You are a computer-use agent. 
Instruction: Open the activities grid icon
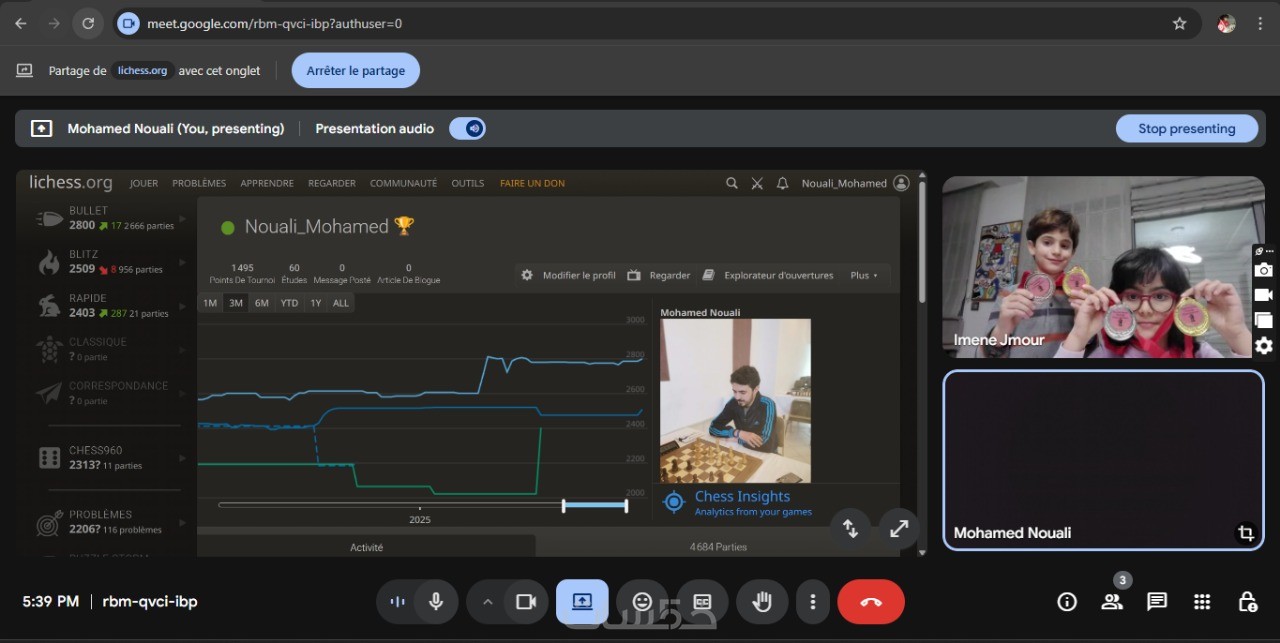click(1202, 602)
